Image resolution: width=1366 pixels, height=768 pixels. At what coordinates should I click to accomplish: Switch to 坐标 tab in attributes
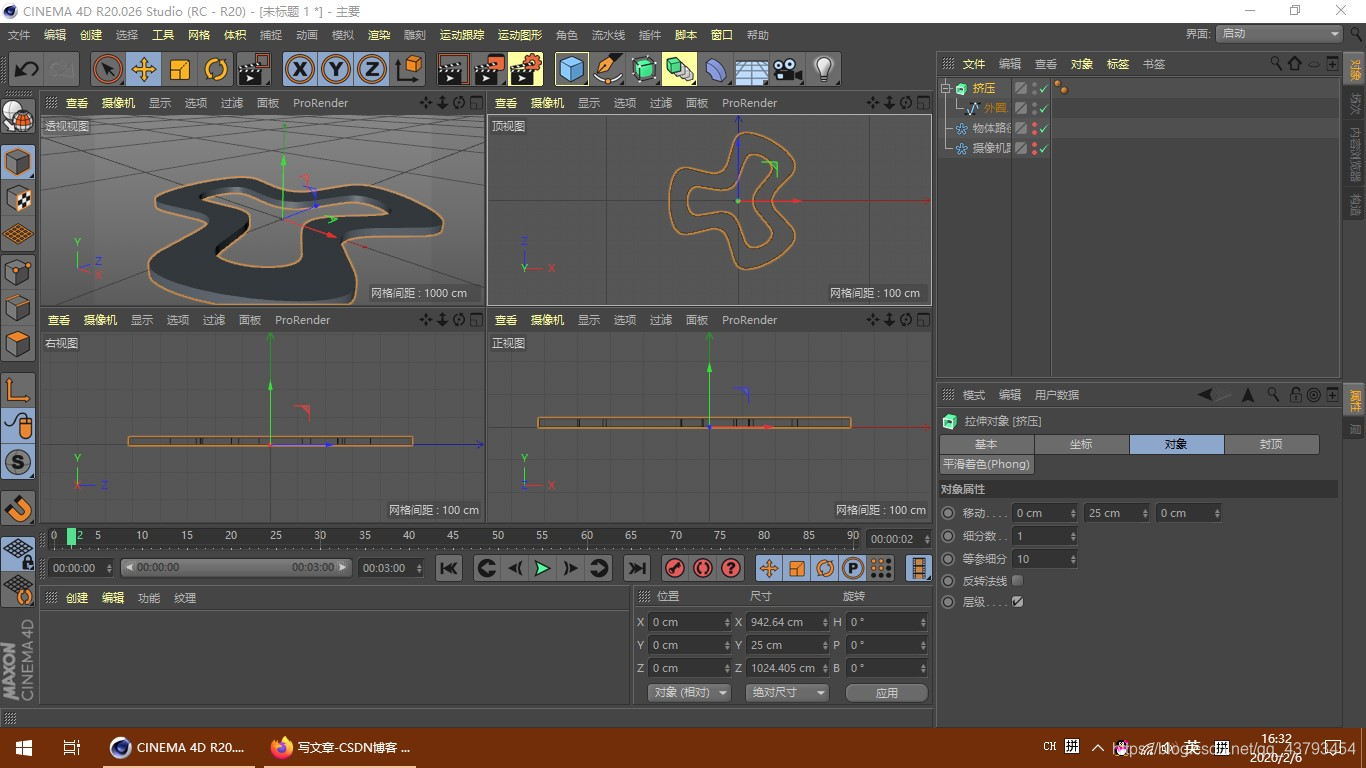tap(1081, 444)
